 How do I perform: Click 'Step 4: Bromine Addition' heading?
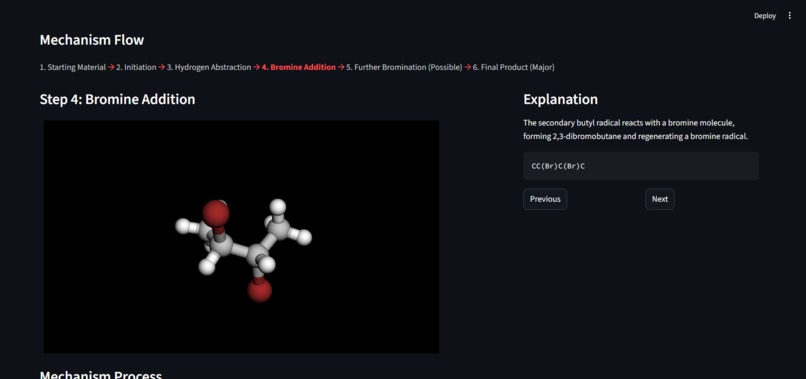tap(117, 99)
